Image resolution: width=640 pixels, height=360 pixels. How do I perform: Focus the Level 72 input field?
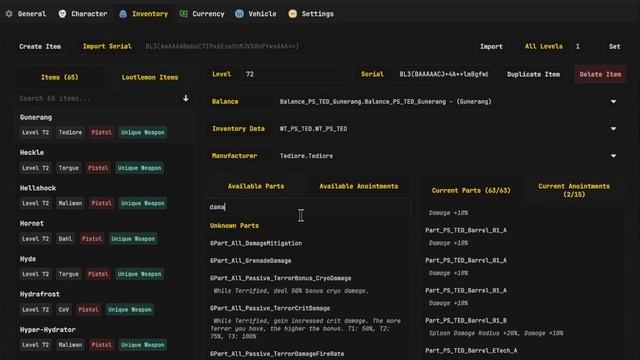291,74
